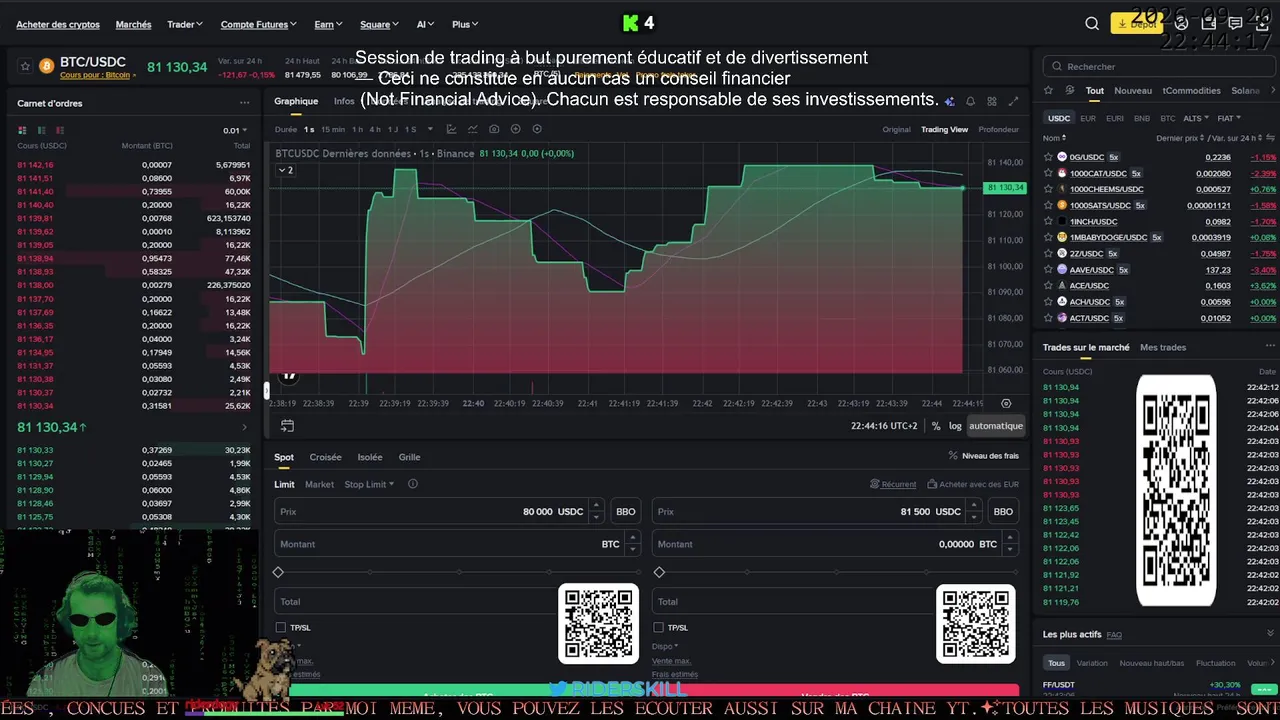The height and width of the screenshot is (720, 1280).
Task: Take a chart snapshot with camera icon
Action: (494, 129)
